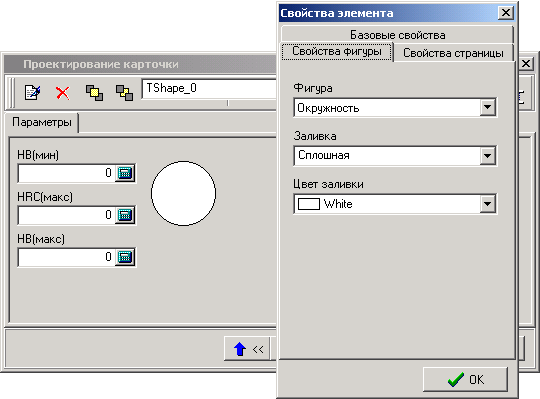
Task: Close the Свойства элемента dialog
Action: pyautogui.click(x=506, y=13)
